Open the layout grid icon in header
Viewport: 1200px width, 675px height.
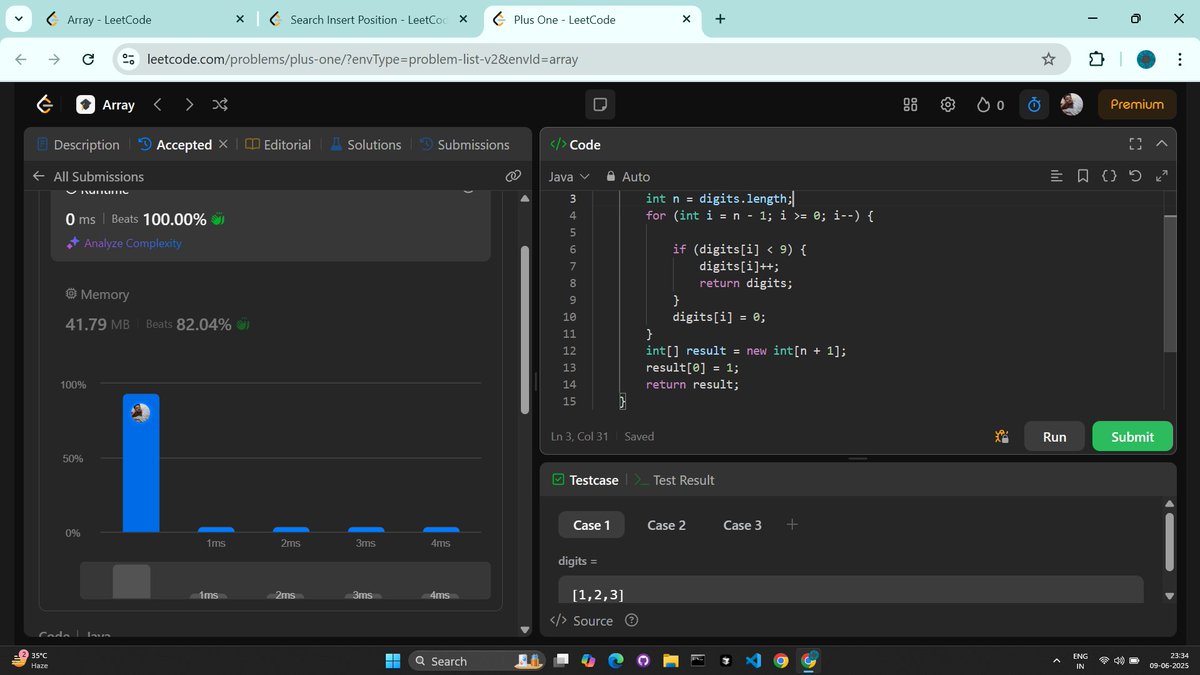[910, 104]
